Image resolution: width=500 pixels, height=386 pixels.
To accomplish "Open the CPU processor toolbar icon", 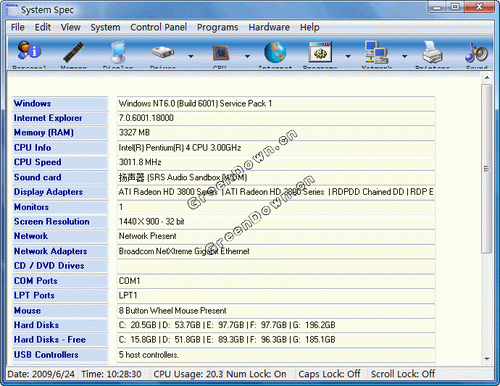I will pyautogui.click(x=220, y=53).
